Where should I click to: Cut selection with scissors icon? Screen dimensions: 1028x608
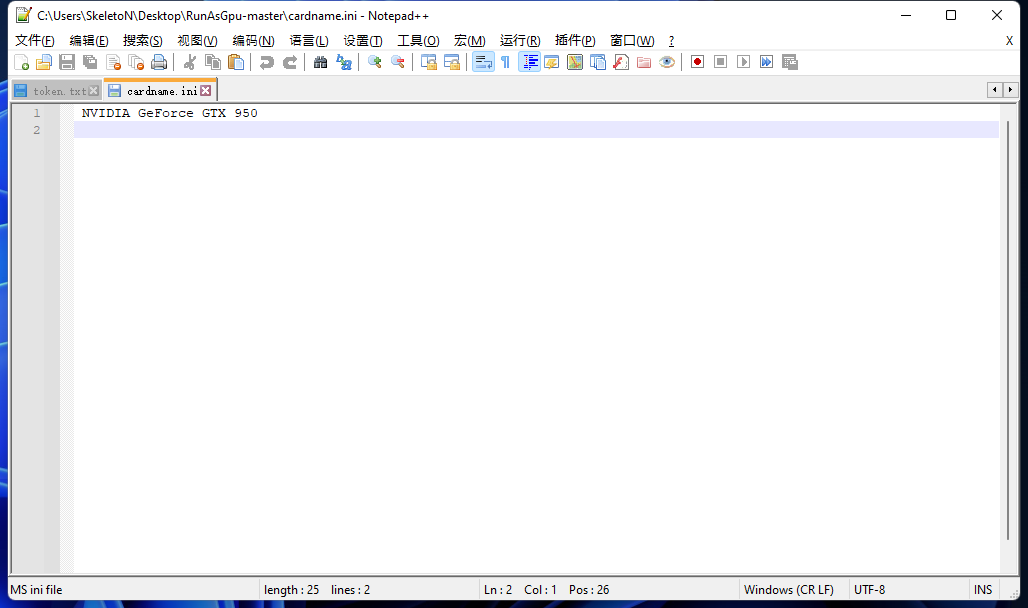[x=189, y=62]
